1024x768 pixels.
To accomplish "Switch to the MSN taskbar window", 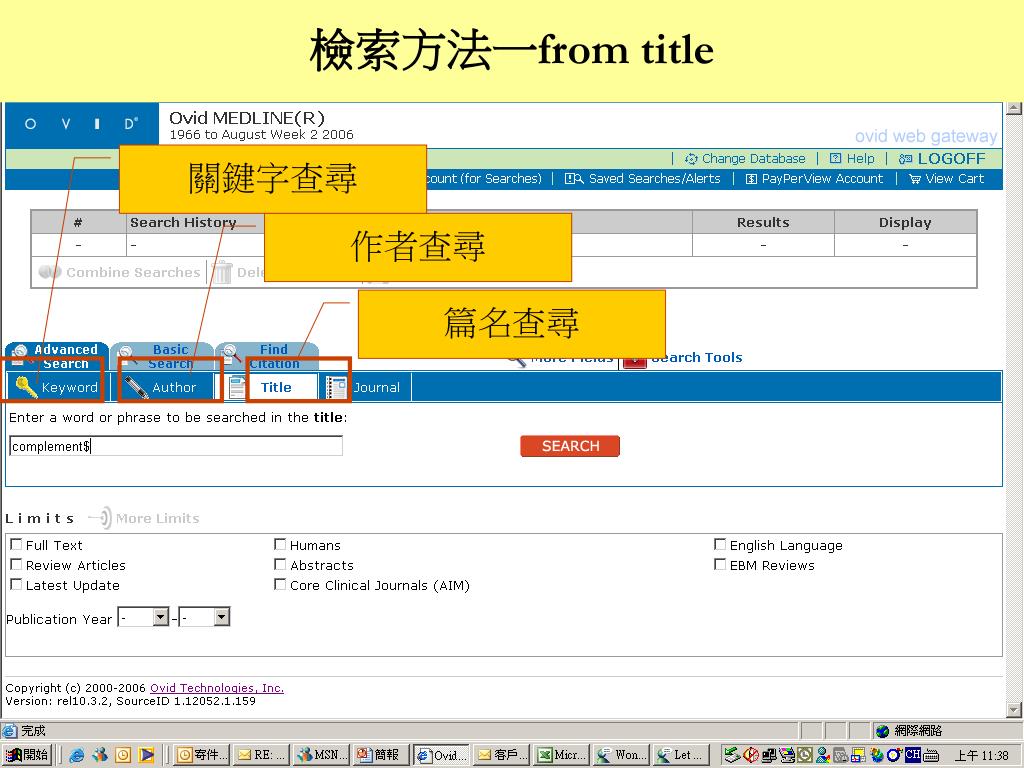I will 321,755.
